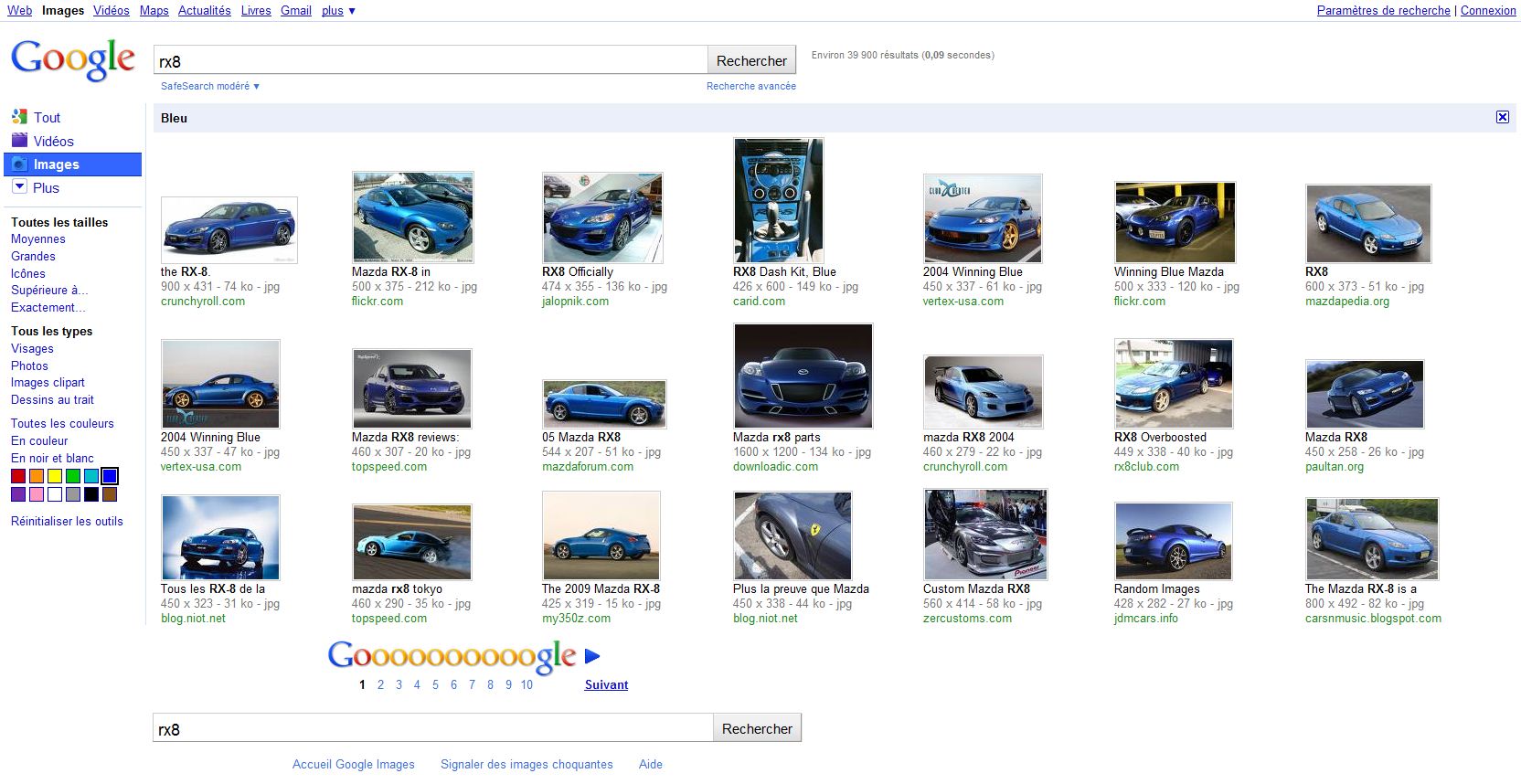Click the Vidéos clapperboard icon in sidebar
The image size is (1521, 784).
click(19, 140)
